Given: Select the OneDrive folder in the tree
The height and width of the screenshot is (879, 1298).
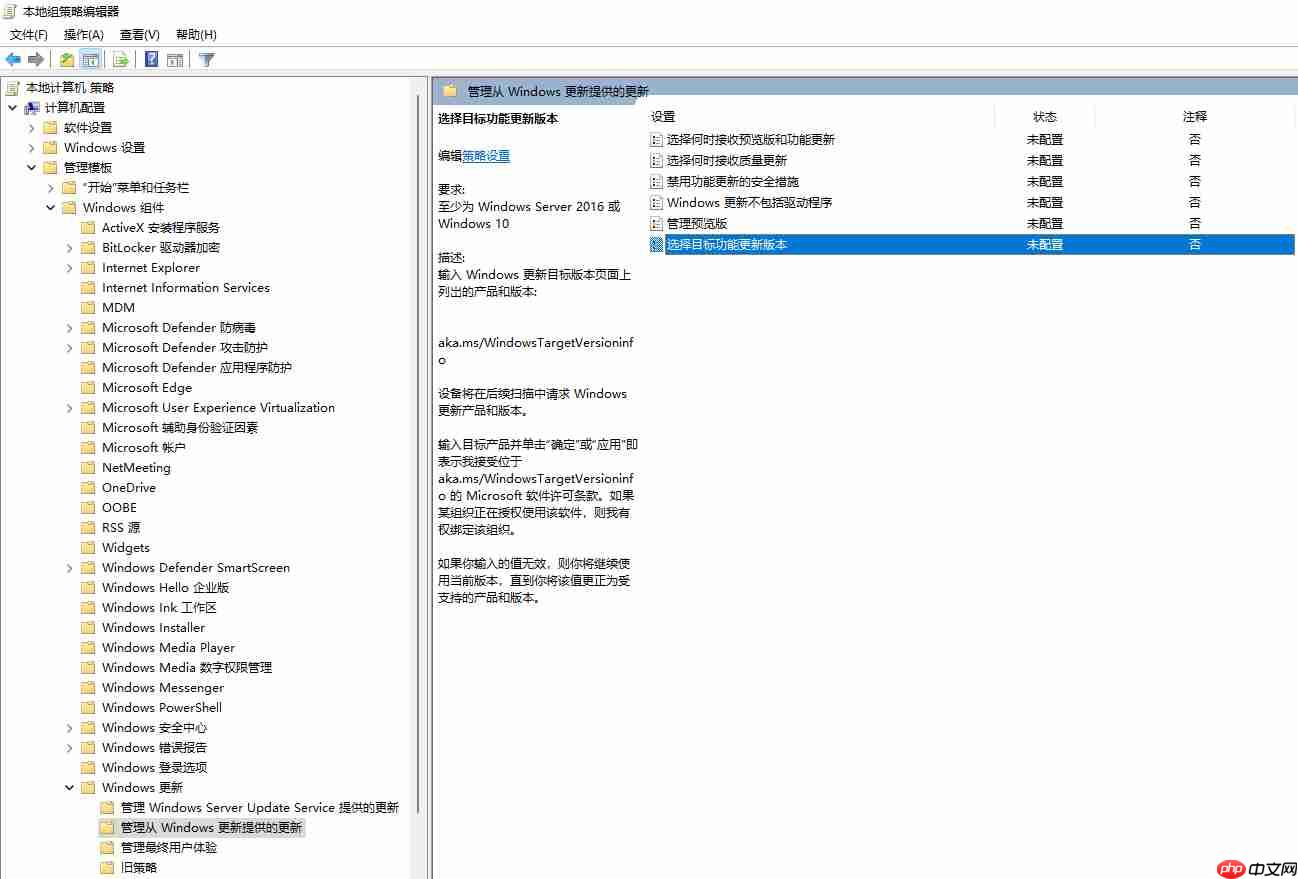Looking at the screenshot, I should [129, 487].
